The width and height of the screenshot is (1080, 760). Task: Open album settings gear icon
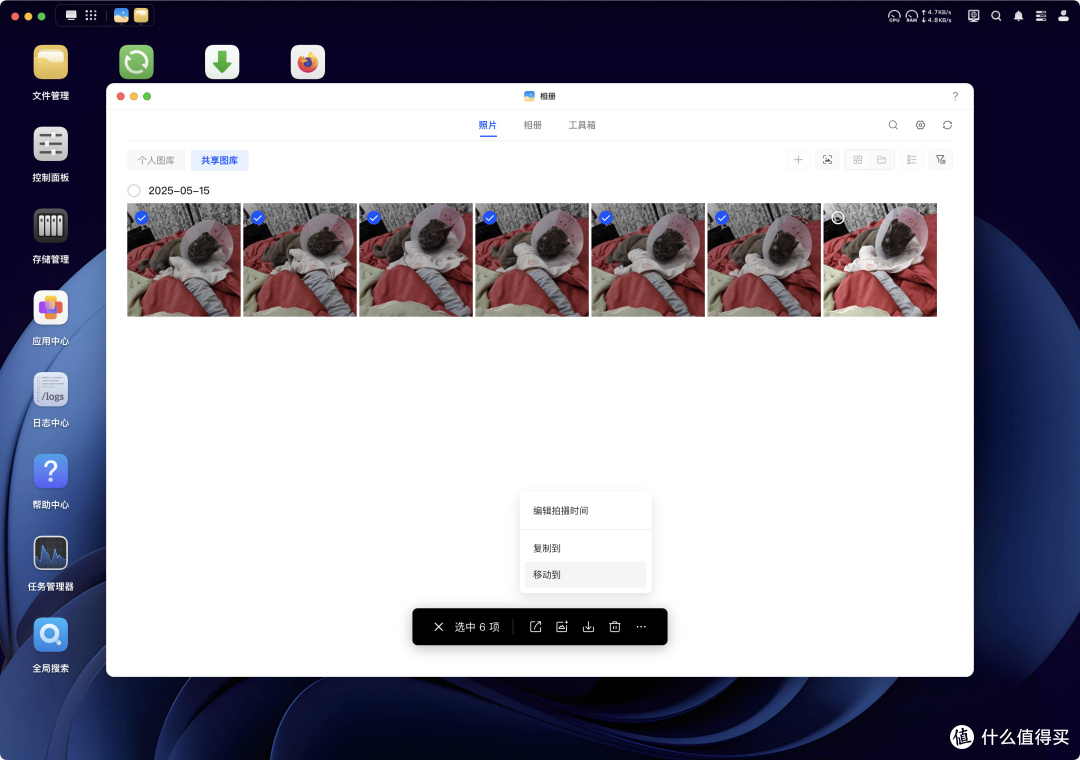click(920, 125)
